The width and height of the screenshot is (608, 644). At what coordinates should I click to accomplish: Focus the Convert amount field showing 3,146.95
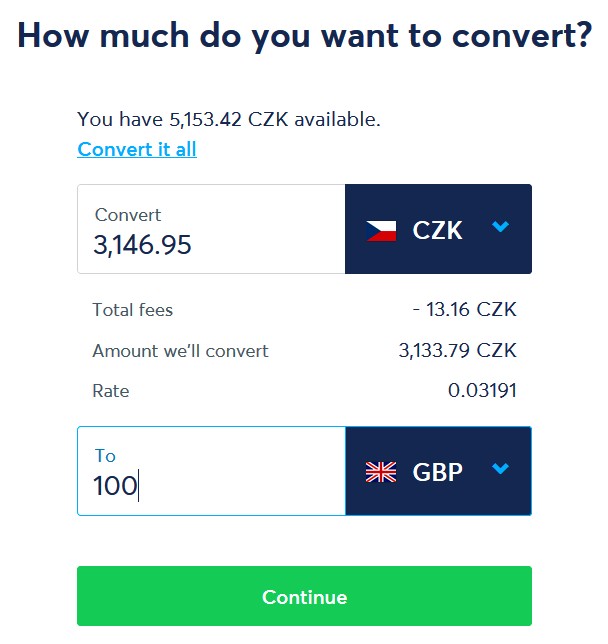(x=211, y=229)
